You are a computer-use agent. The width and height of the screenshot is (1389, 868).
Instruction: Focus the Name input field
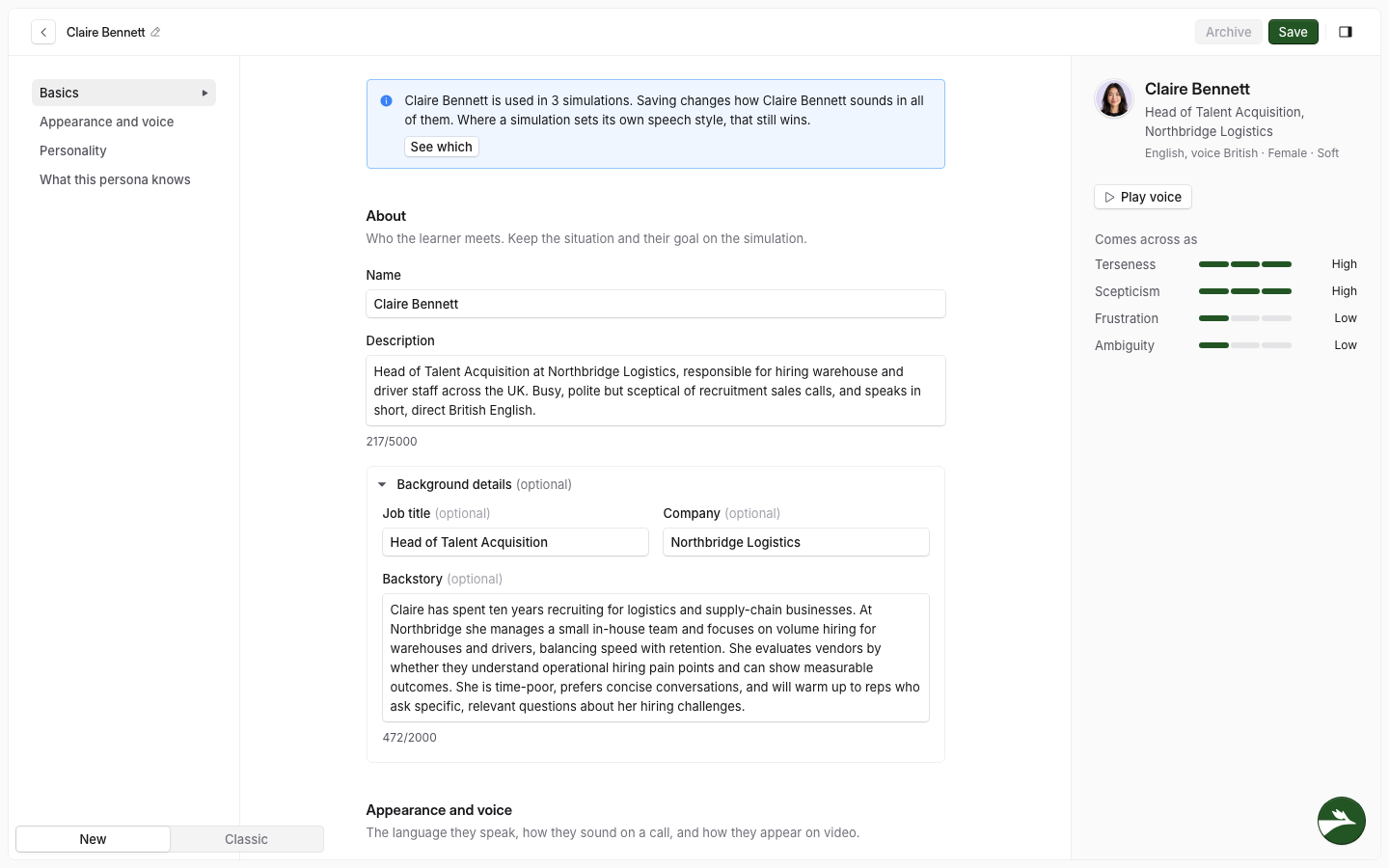tap(656, 304)
